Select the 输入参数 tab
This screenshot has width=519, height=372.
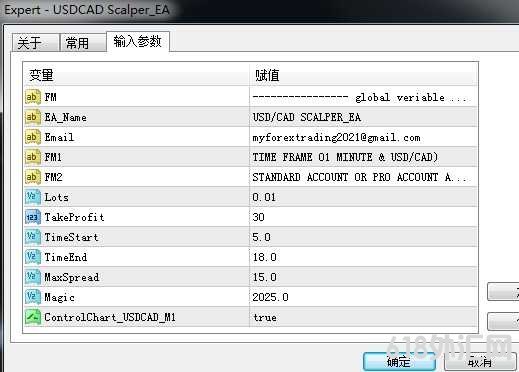(x=138, y=41)
